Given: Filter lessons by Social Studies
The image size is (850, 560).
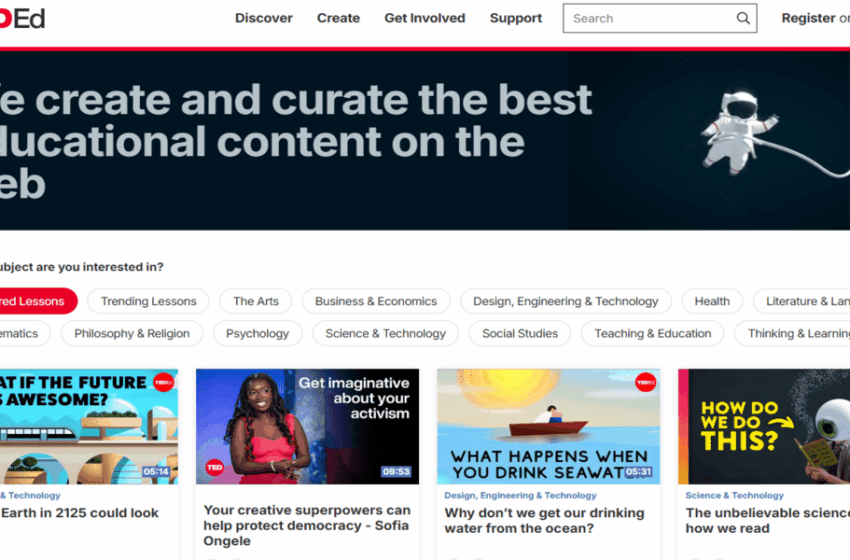Looking at the screenshot, I should [520, 333].
